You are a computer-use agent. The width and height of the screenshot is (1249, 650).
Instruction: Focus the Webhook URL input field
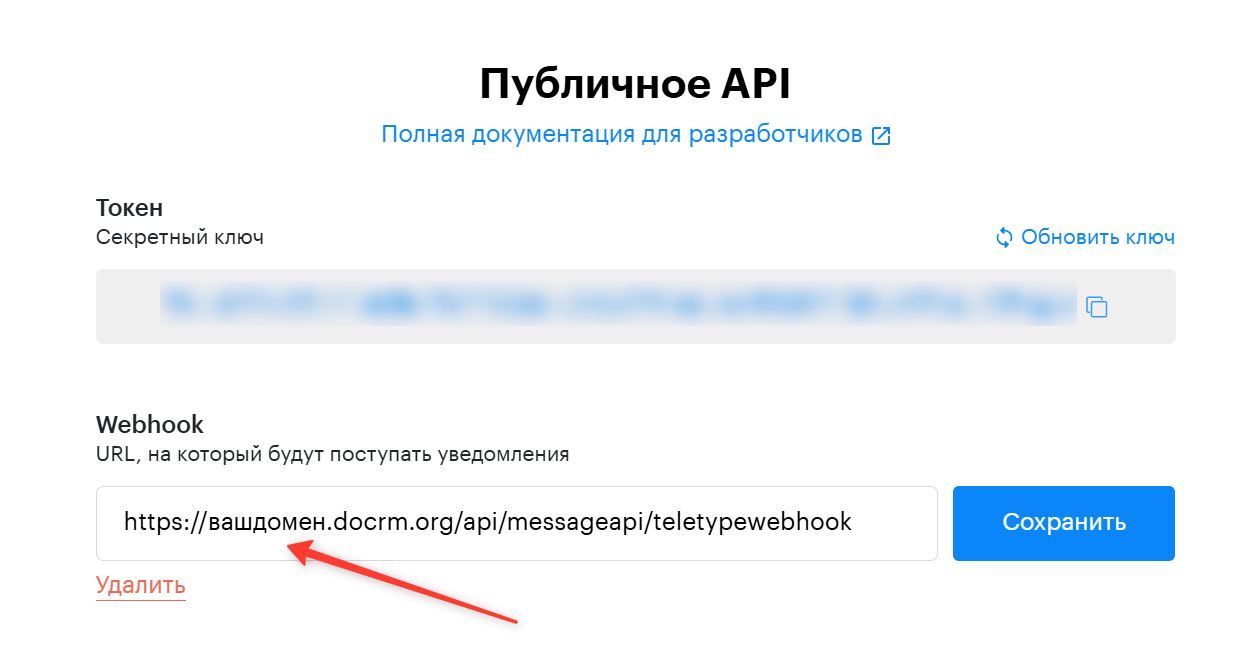517,523
